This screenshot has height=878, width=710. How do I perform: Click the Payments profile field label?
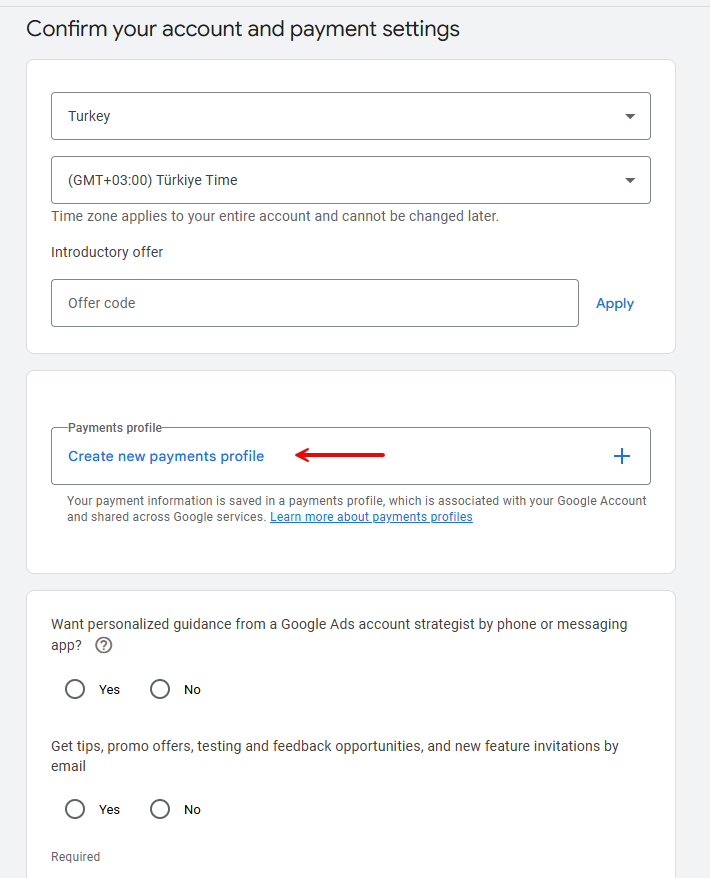[114, 428]
